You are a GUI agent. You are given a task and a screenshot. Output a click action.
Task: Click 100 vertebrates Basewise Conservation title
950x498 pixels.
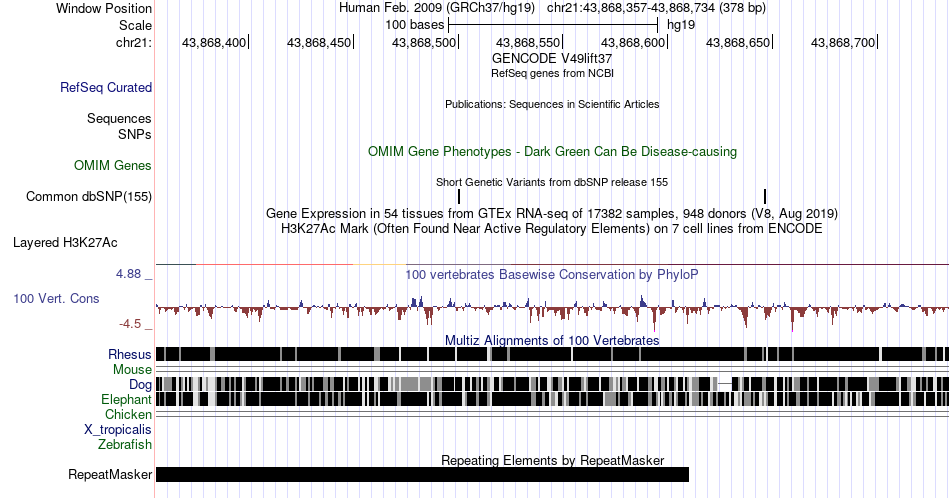[x=552, y=274]
